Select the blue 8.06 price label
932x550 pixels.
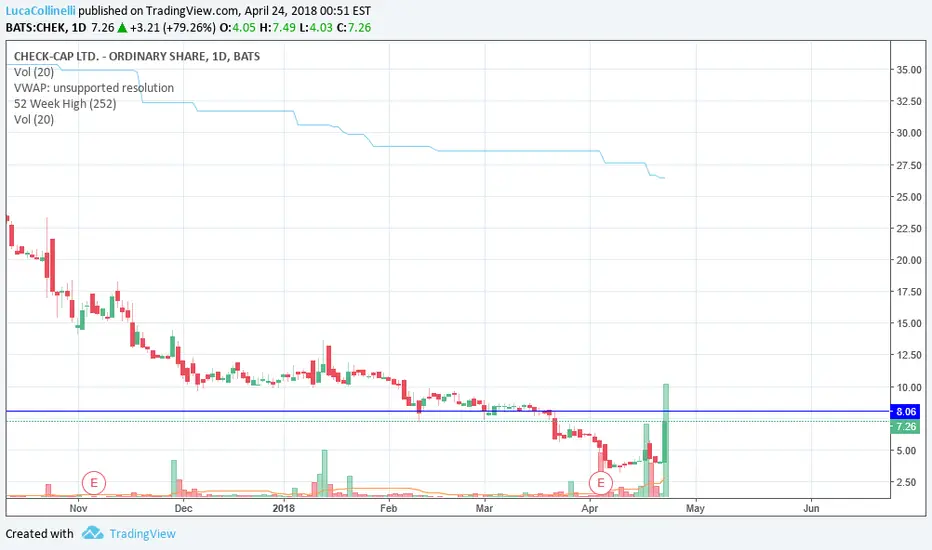905,411
